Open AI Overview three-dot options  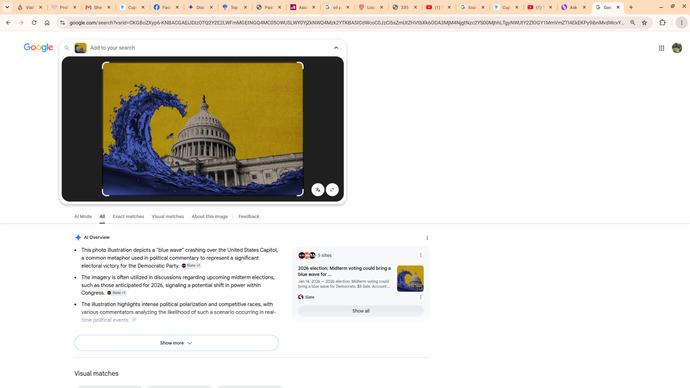click(427, 238)
